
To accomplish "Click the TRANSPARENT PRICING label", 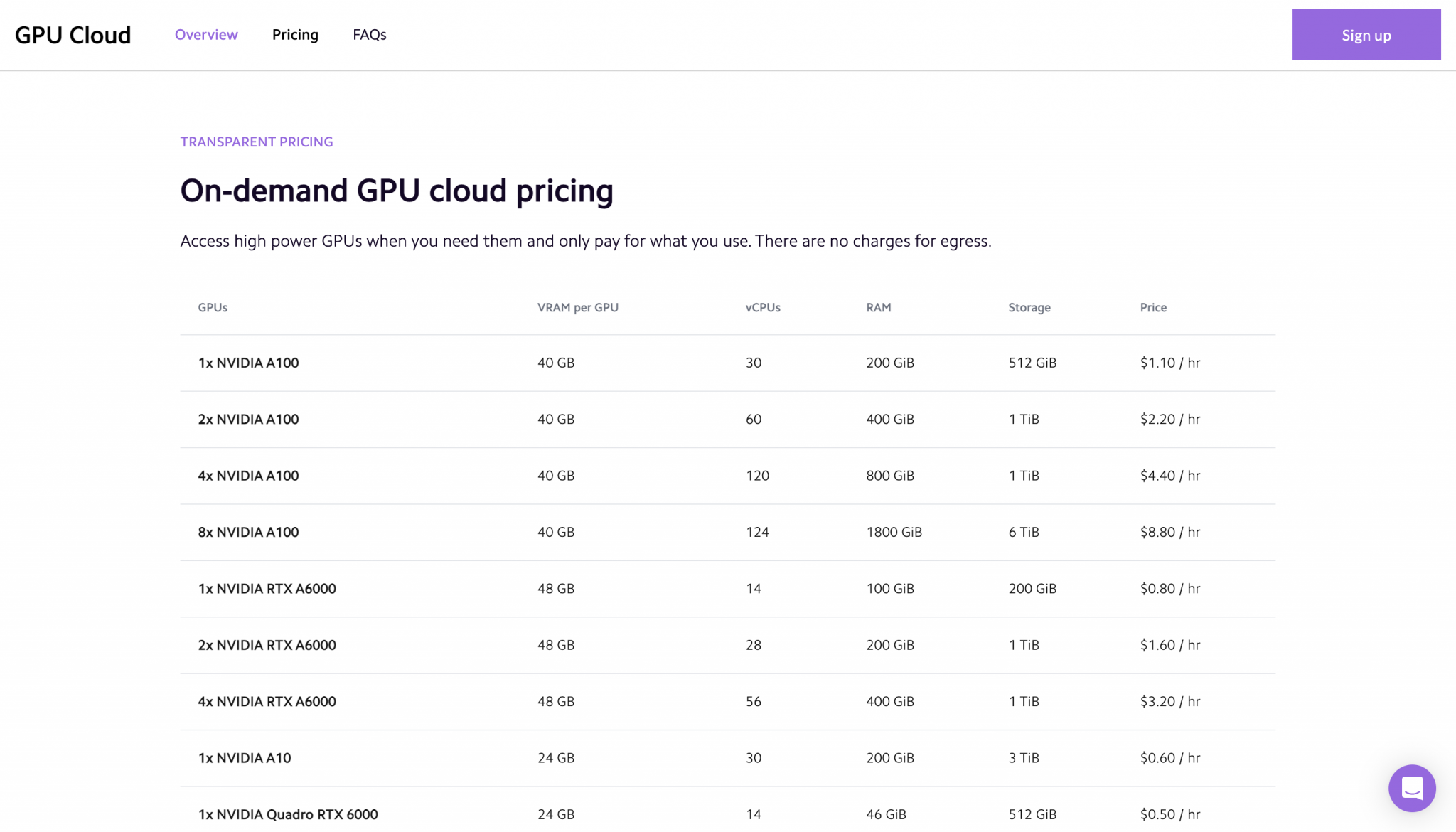I will [257, 142].
